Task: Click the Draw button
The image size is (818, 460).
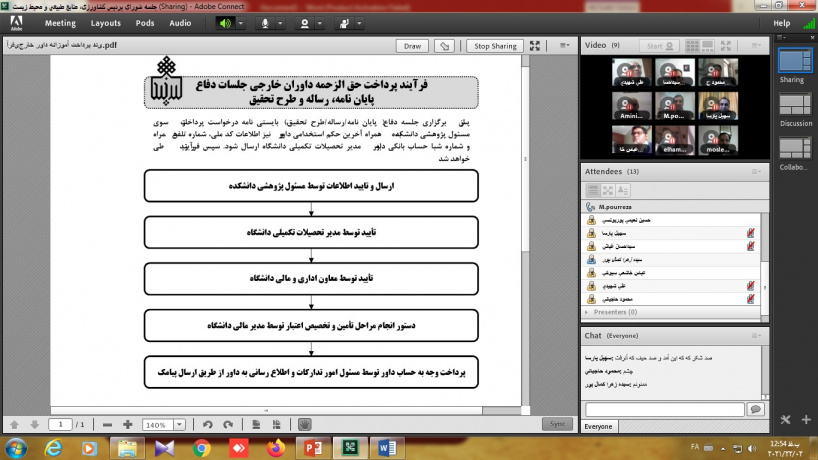Action: (x=411, y=46)
